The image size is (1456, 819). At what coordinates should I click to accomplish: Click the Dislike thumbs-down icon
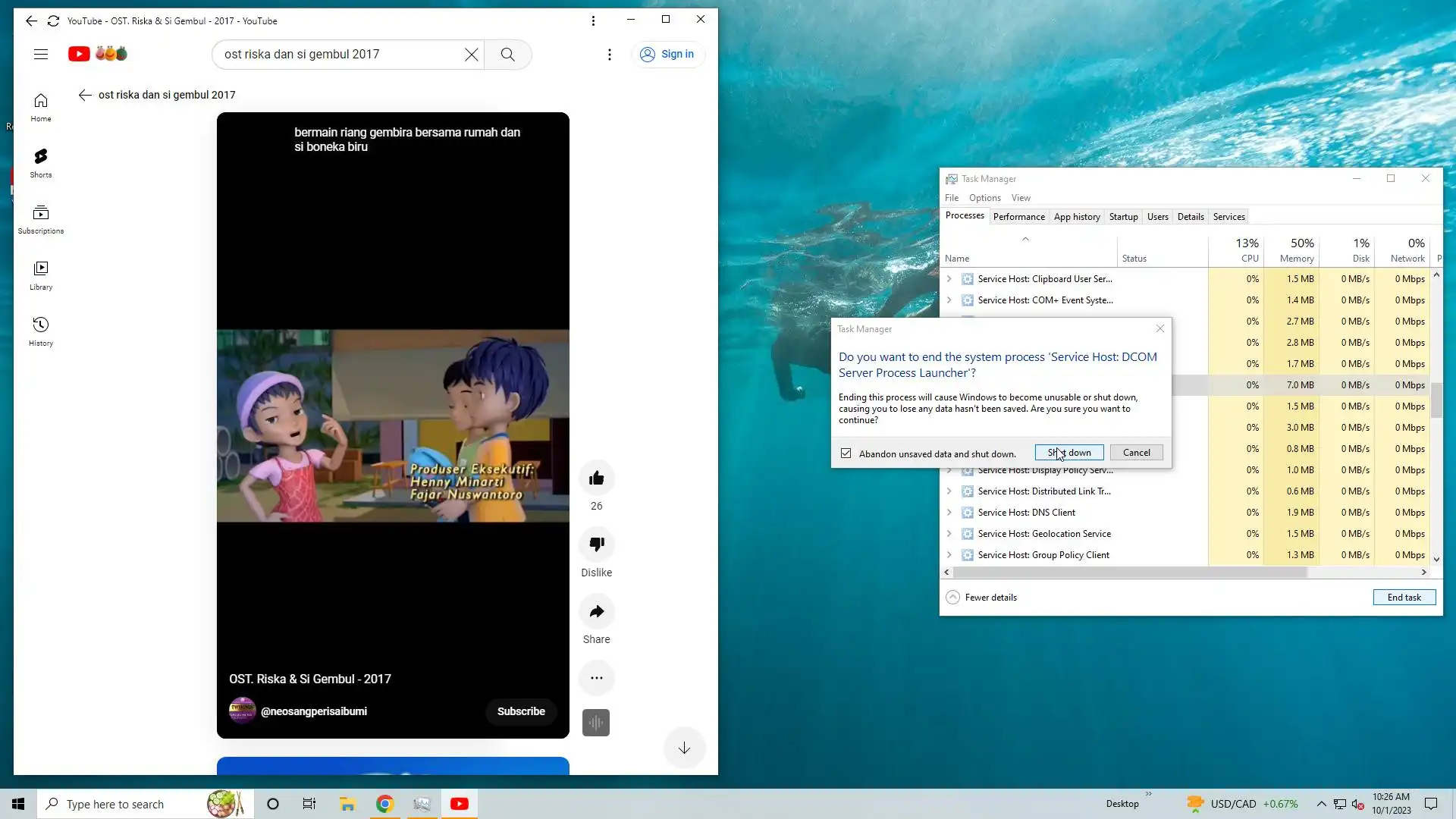tap(596, 544)
